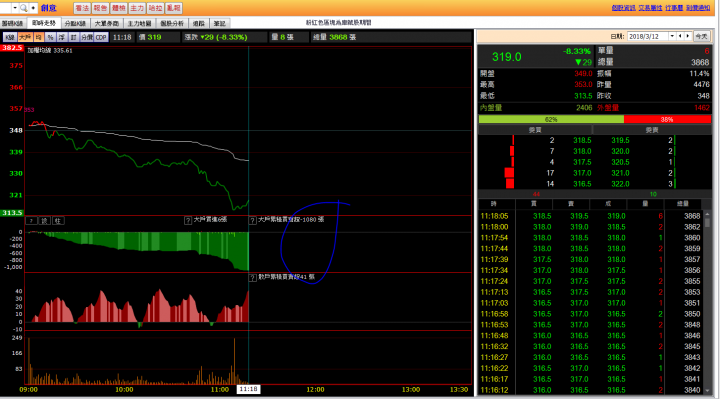
Task: Click the red 38% outer volume bar
Action: click(x=667, y=119)
